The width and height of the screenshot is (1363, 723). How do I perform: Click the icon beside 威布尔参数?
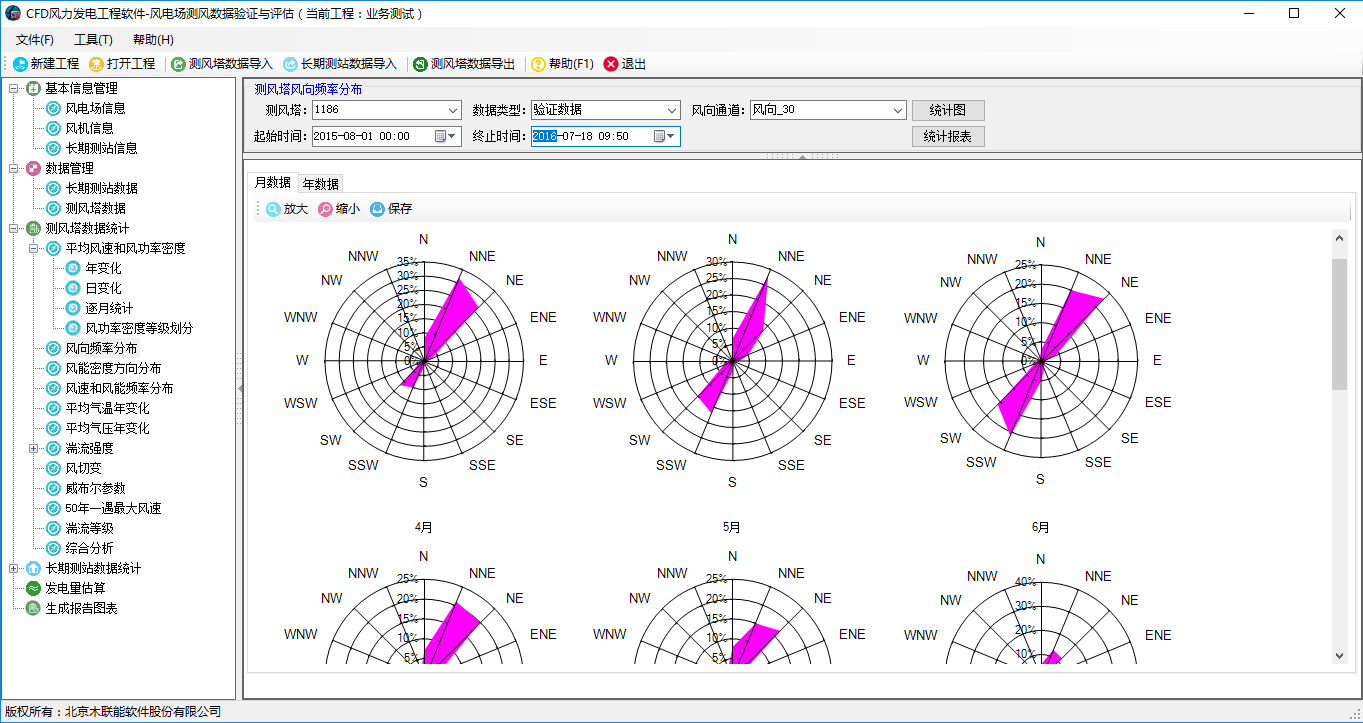(x=54, y=488)
